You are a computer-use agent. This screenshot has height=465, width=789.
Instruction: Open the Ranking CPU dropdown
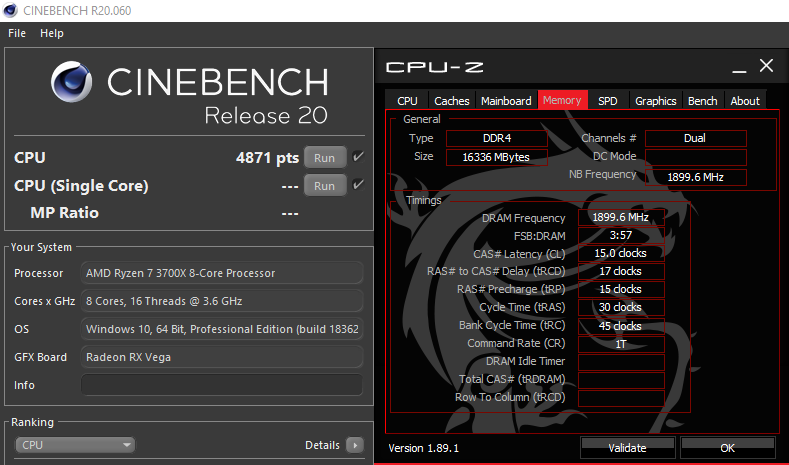75,445
